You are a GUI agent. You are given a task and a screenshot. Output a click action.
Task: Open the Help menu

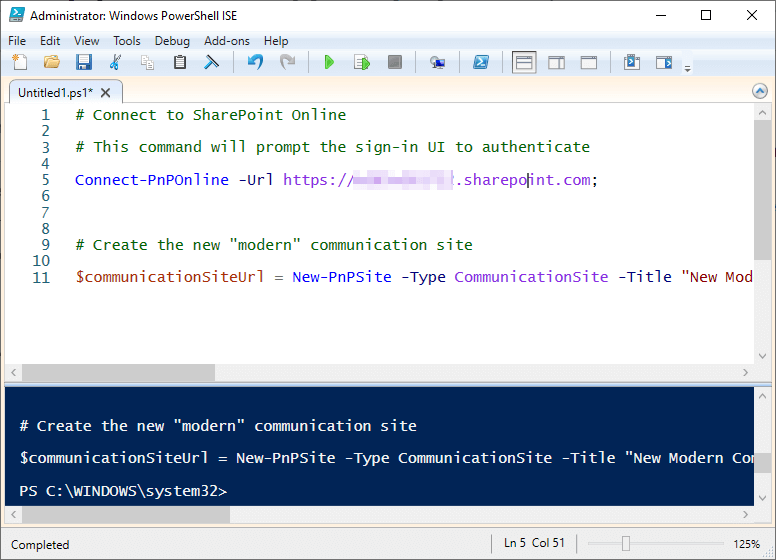click(276, 41)
